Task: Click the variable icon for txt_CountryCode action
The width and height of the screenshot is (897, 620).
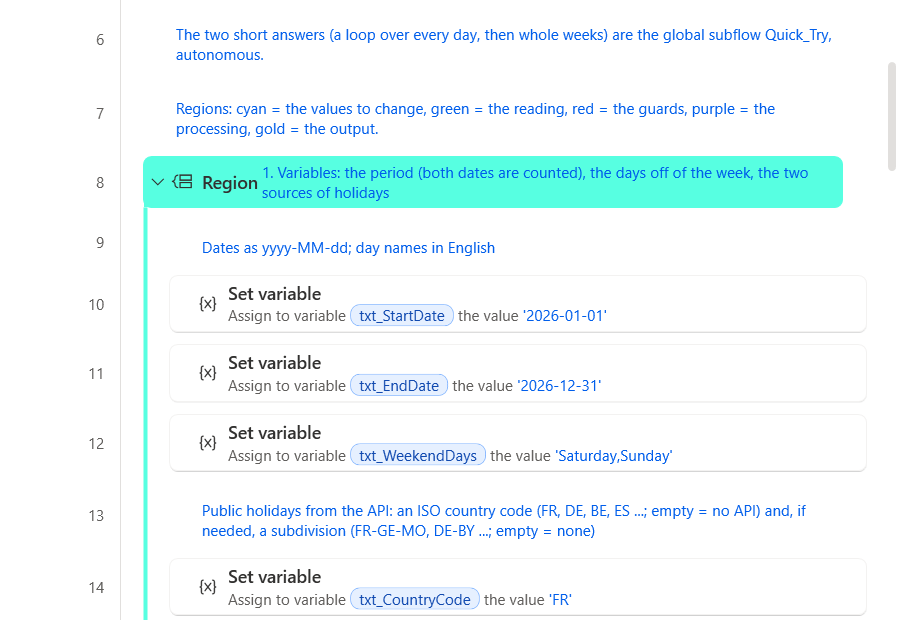Action: tap(208, 587)
